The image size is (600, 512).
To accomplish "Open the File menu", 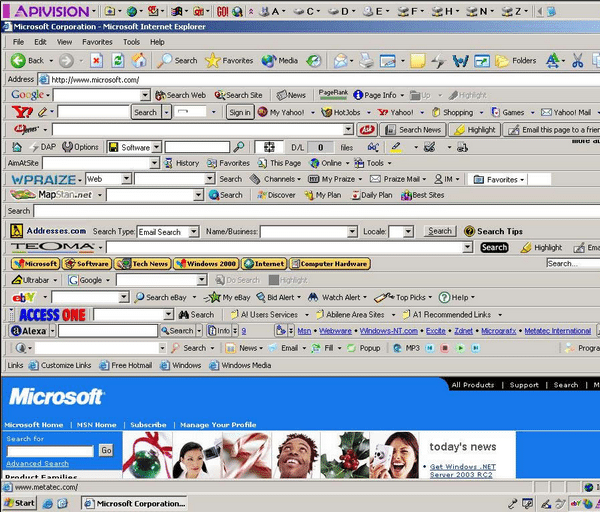I will (18, 42).
